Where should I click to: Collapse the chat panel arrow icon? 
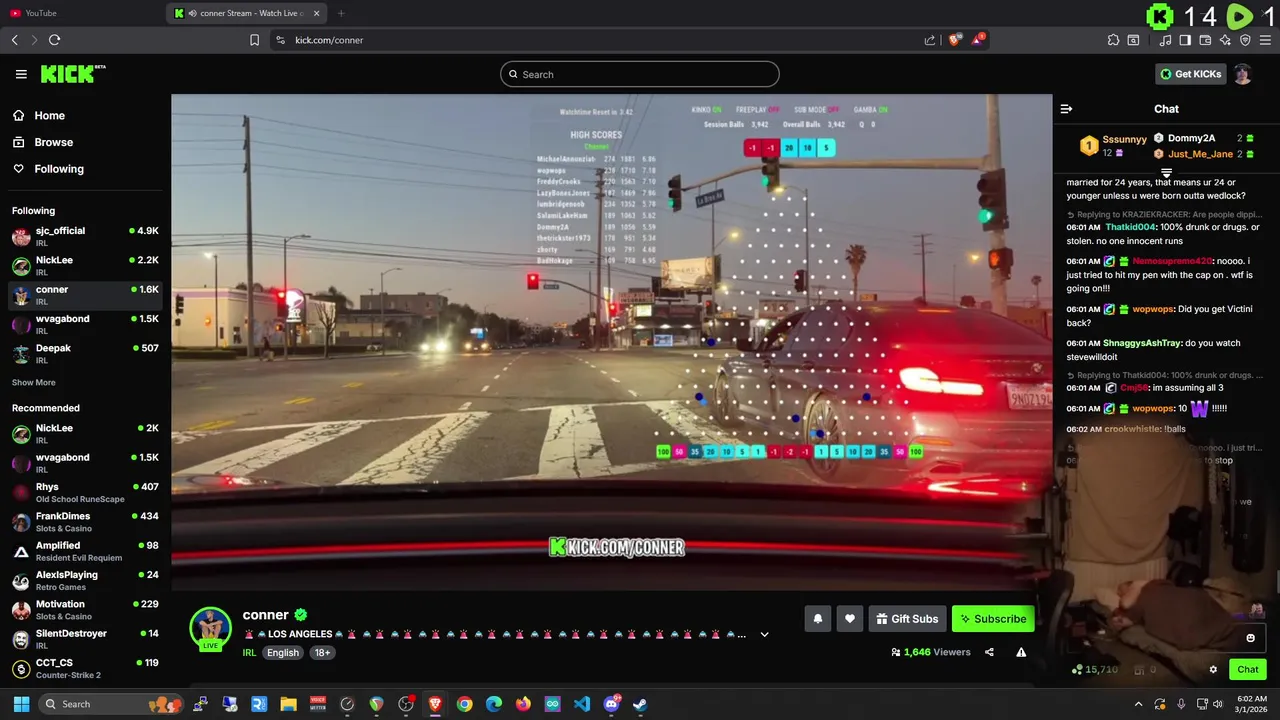1066,109
